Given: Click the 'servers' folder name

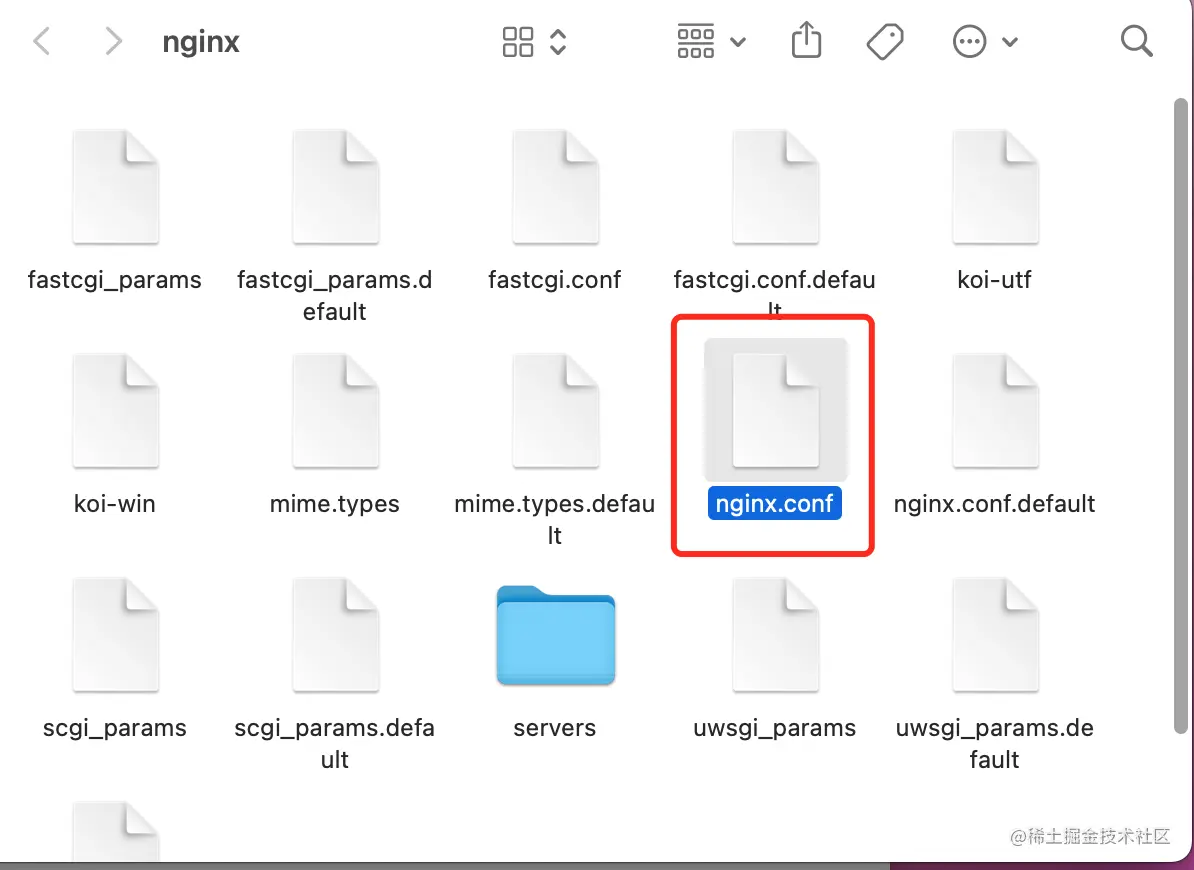Looking at the screenshot, I should (554, 728).
